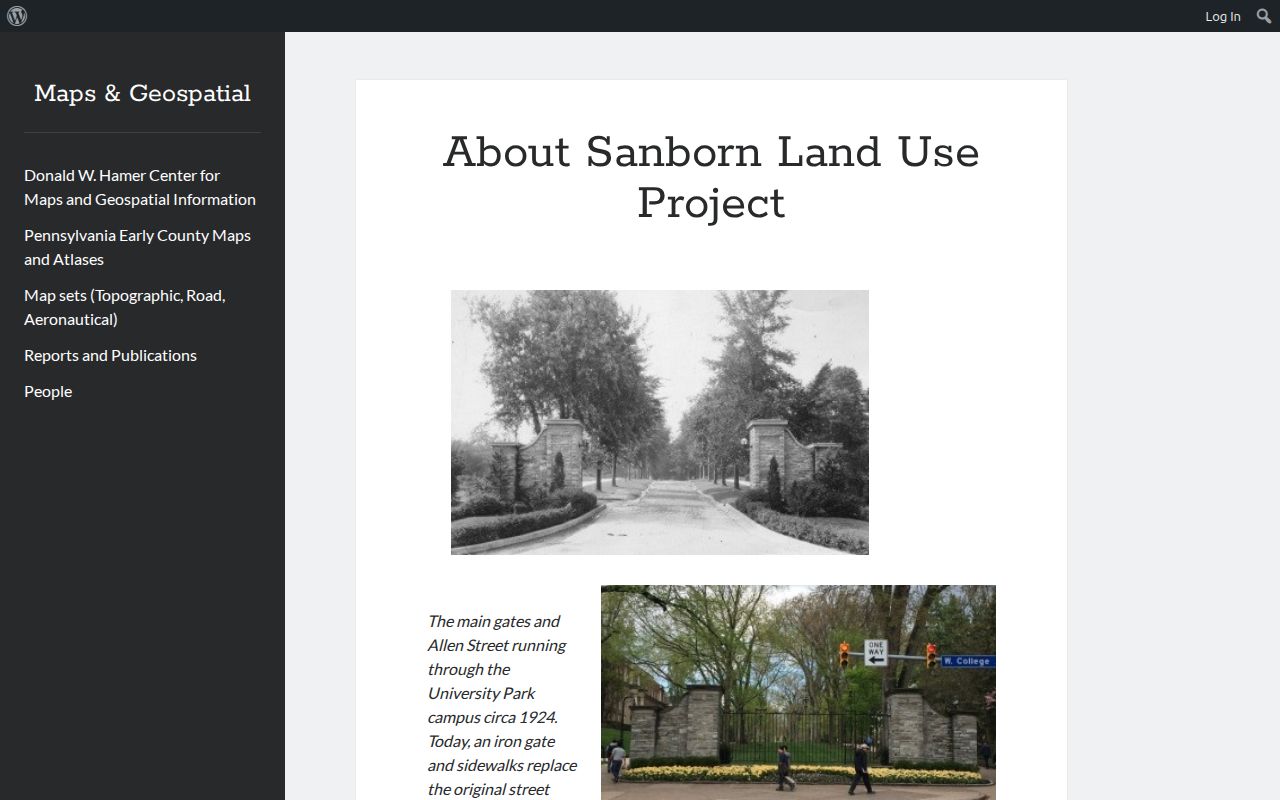Screen dimensions: 1280x800
Task: Select Map sets (Topographic, Road, Aeronautical)
Action: [x=125, y=307]
